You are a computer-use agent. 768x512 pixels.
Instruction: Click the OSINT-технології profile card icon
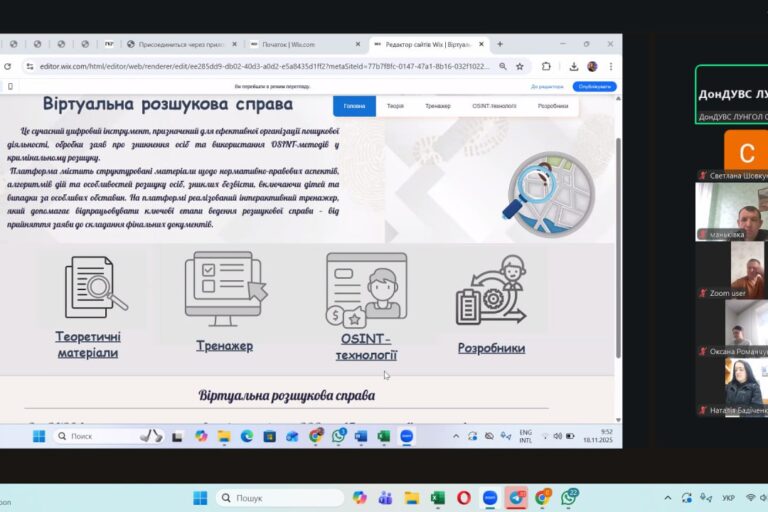tap(366, 287)
